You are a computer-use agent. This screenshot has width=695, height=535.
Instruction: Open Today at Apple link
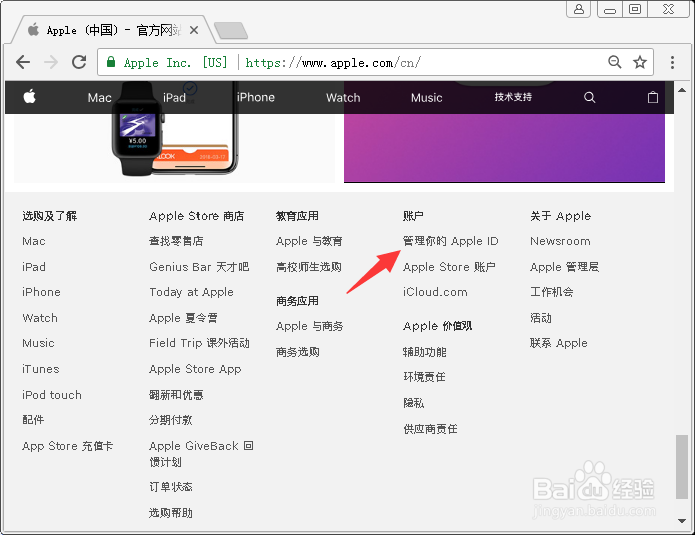point(191,292)
